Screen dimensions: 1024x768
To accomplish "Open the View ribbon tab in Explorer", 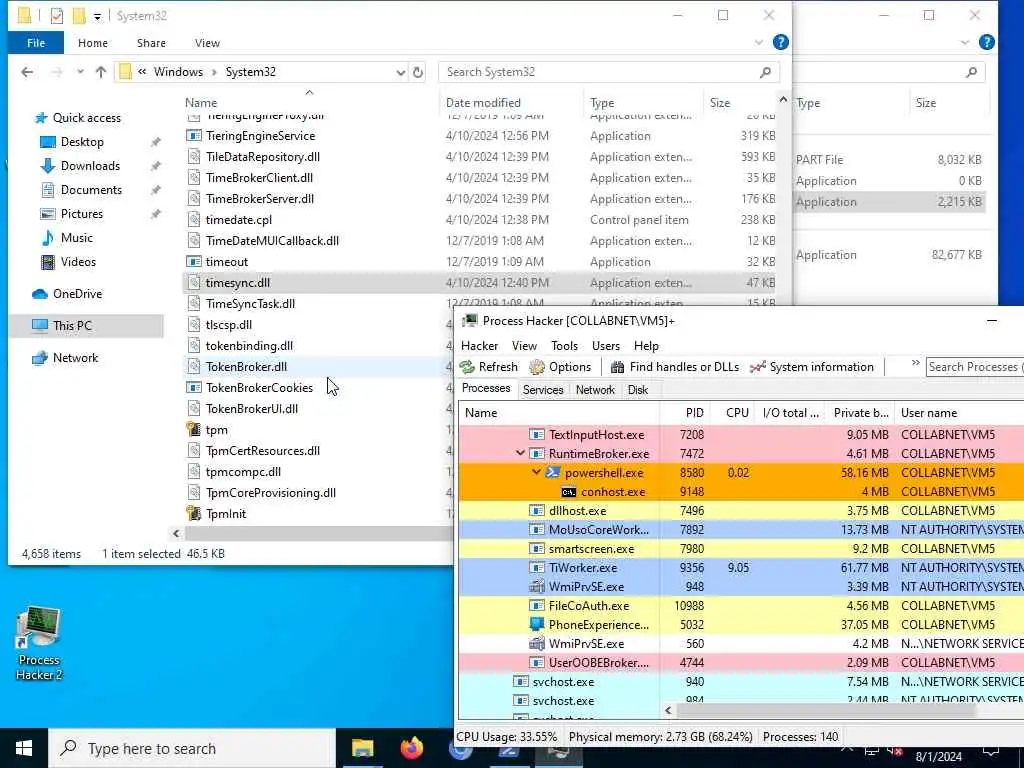I will pyautogui.click(x=207, y=43).
